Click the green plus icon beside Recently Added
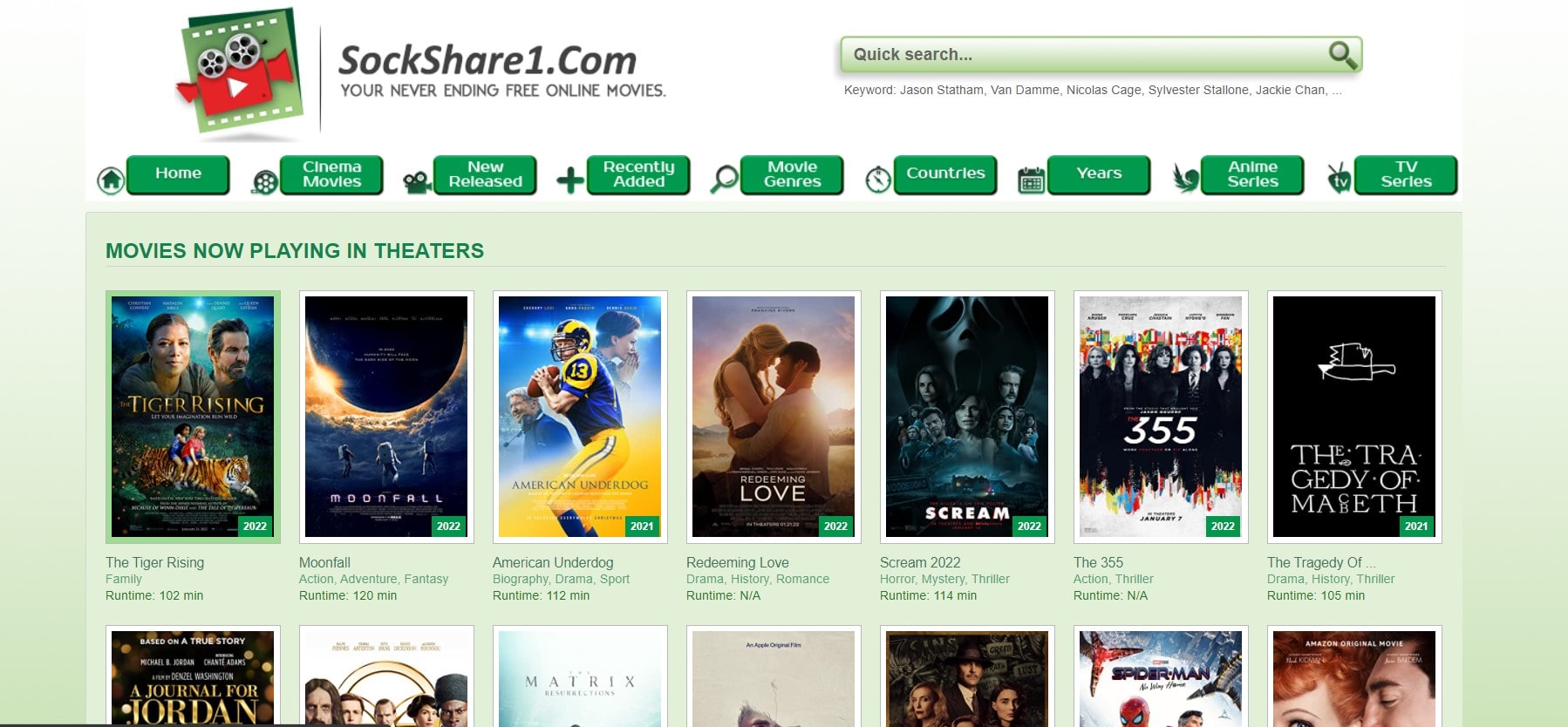Viewport: 1568px width, 727px height. [x=570, y=180]
